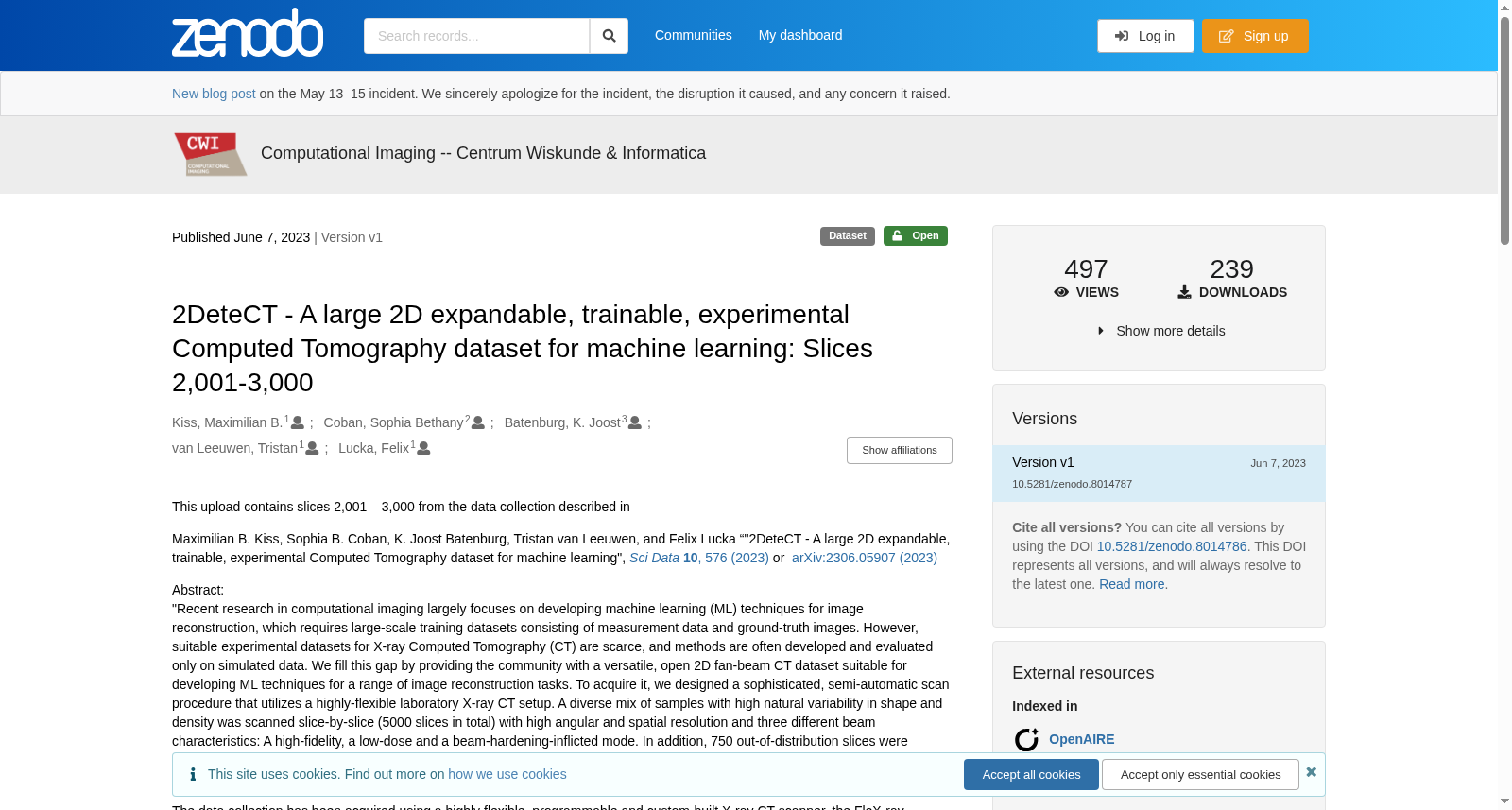
Task: Click Accept all cookies
Action: [x=1031, y=774]
